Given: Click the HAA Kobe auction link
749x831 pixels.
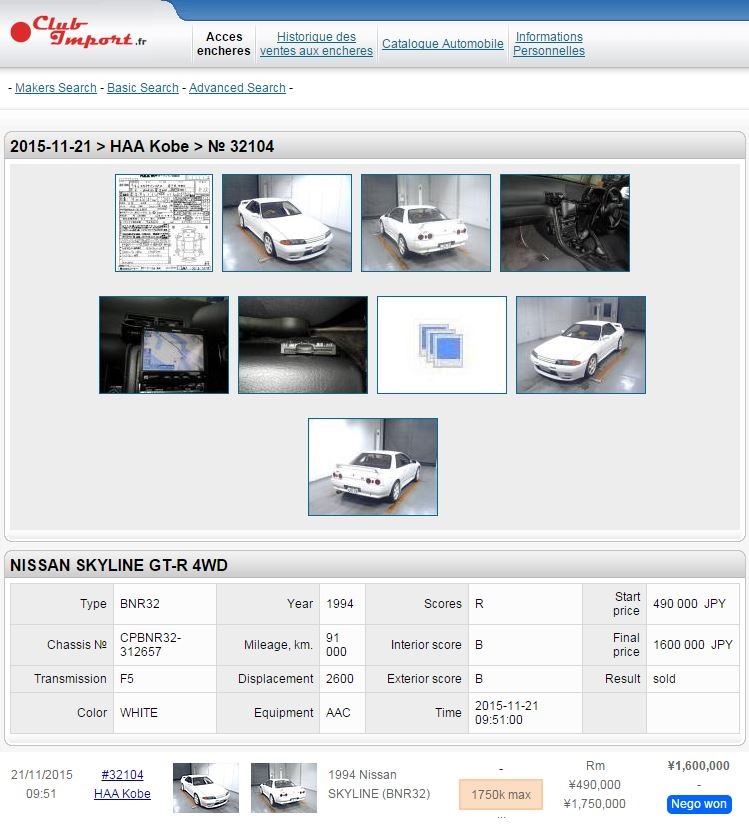Looking at the screenshot, I should [122, 794].
